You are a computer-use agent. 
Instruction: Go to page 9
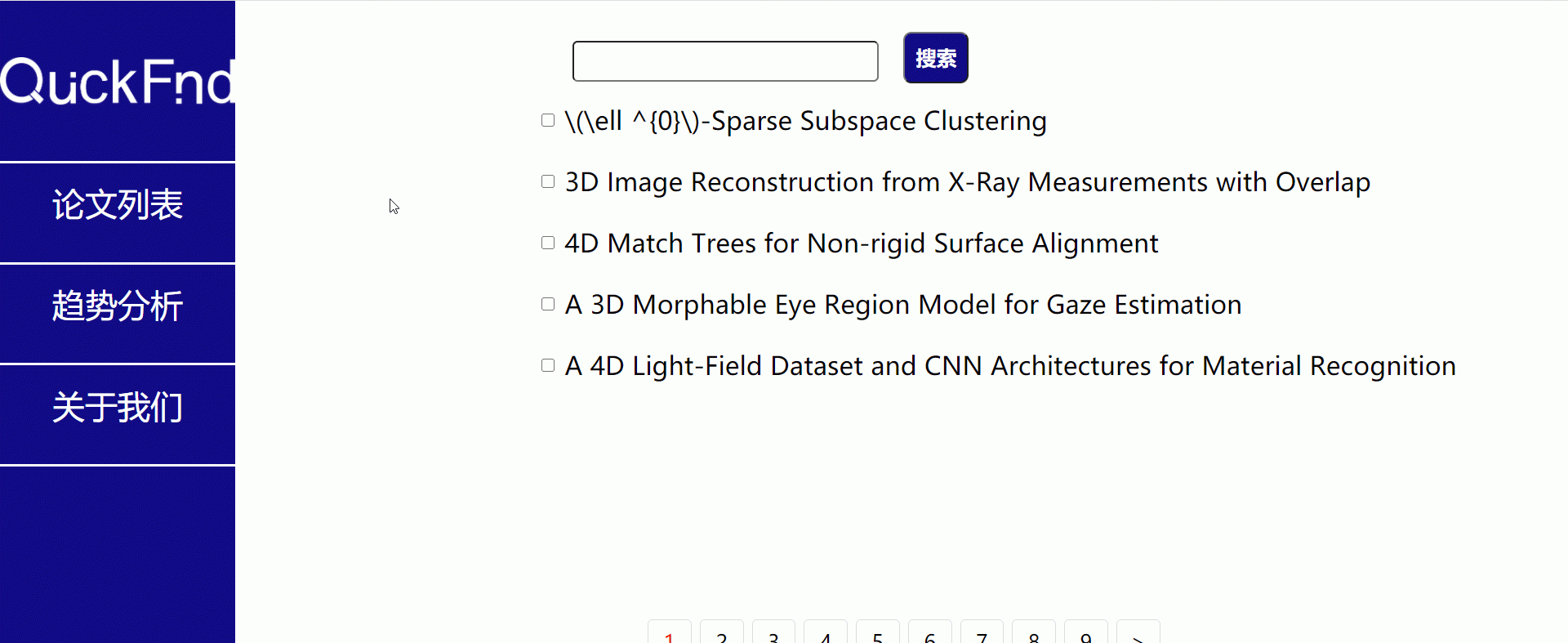(1086, 632)
